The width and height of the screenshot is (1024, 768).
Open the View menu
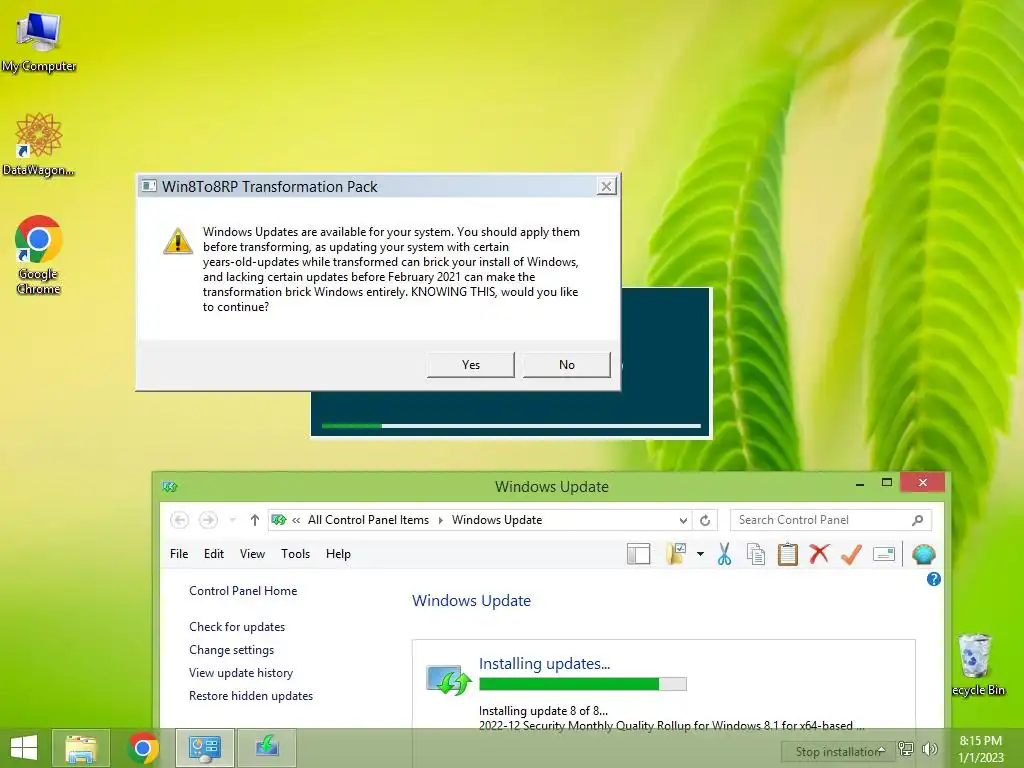[x=252, y=554]
